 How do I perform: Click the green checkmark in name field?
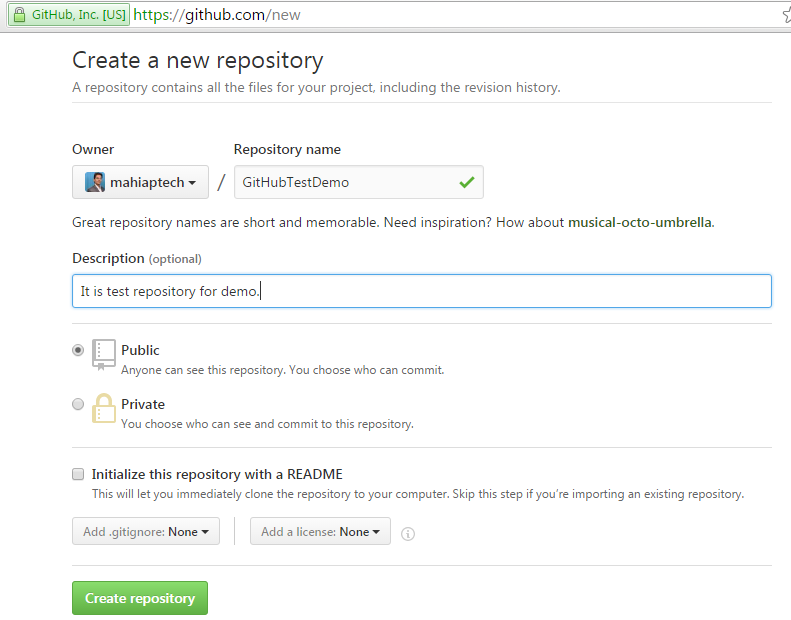click(467, 182)
